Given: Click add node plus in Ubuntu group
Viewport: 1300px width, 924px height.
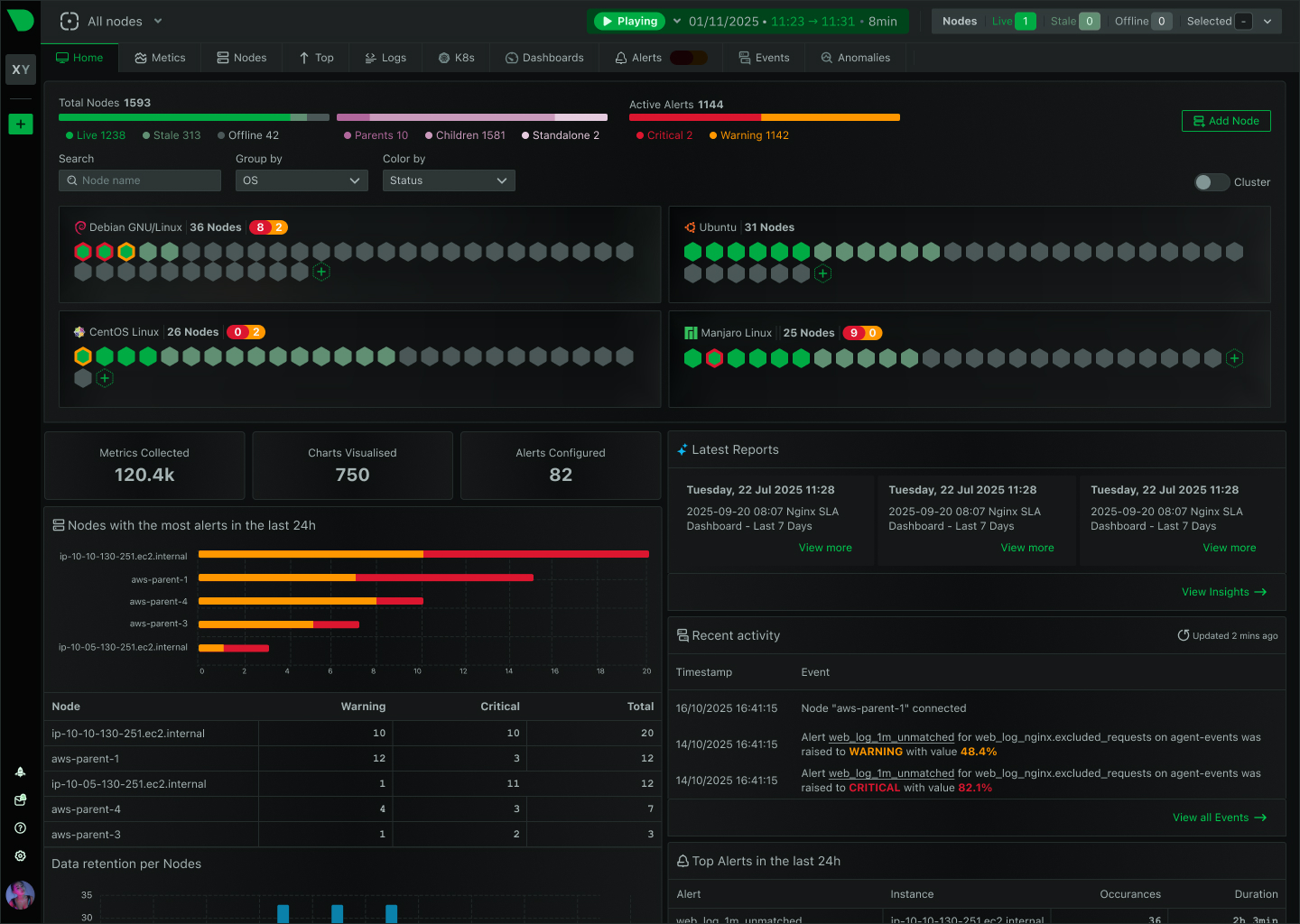Looking at the screenshot, I should pyautogui.click(x=822, y=273).
